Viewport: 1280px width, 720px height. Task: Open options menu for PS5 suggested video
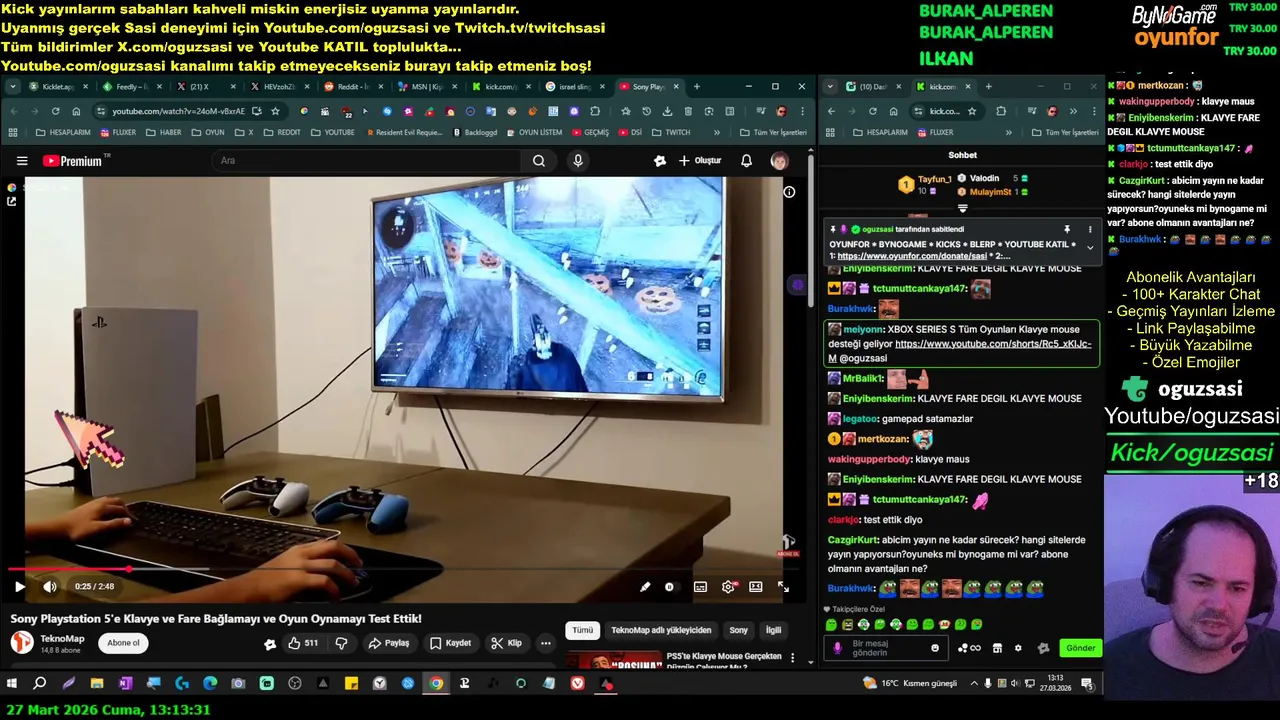793,659
